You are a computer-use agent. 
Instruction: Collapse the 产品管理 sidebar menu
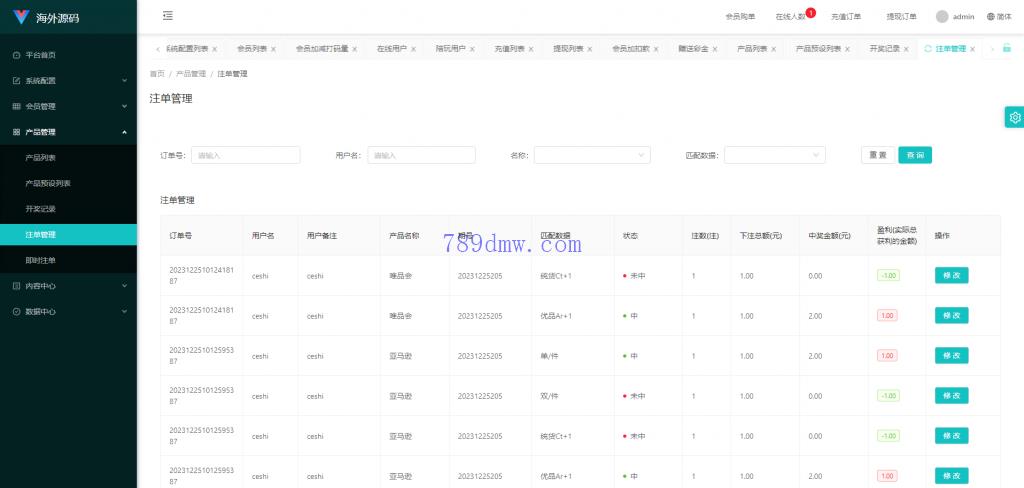pos(68,132)
